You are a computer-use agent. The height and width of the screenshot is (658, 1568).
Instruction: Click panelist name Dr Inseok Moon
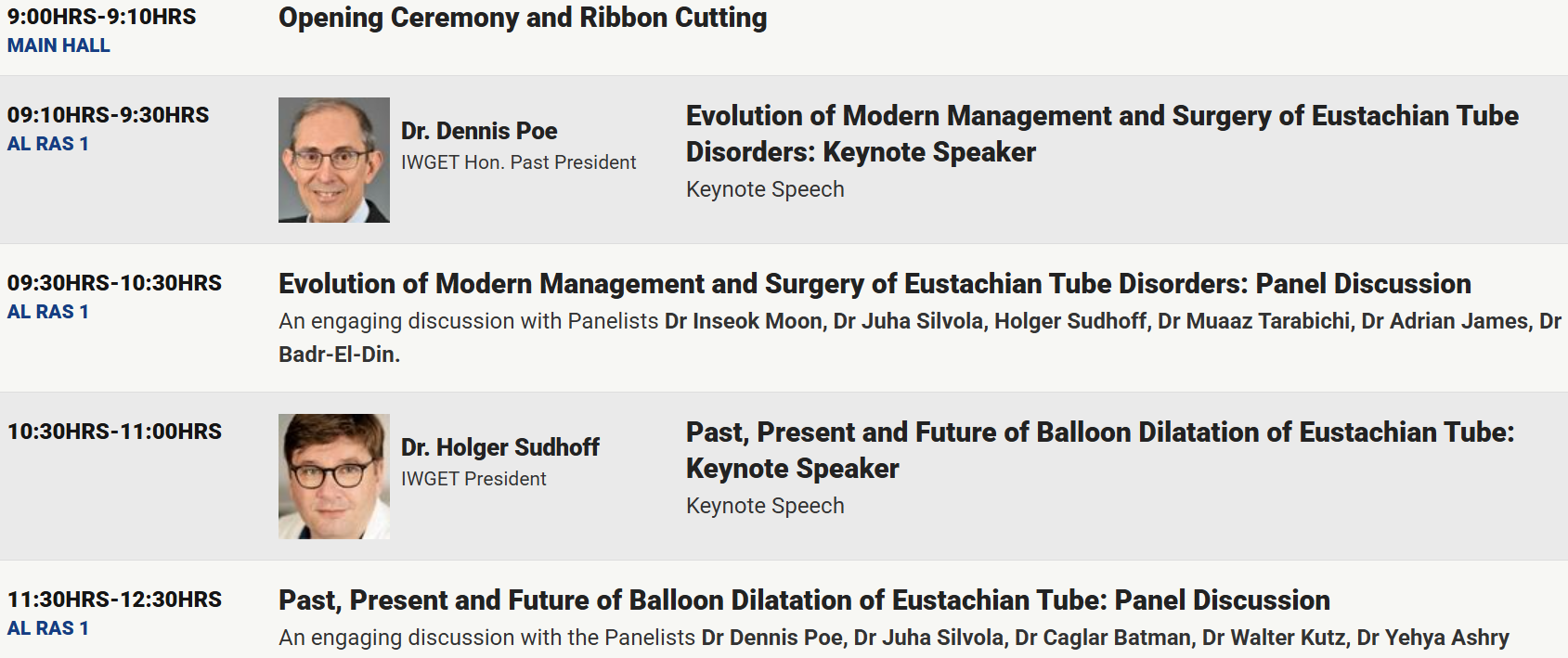click(743, 321)
